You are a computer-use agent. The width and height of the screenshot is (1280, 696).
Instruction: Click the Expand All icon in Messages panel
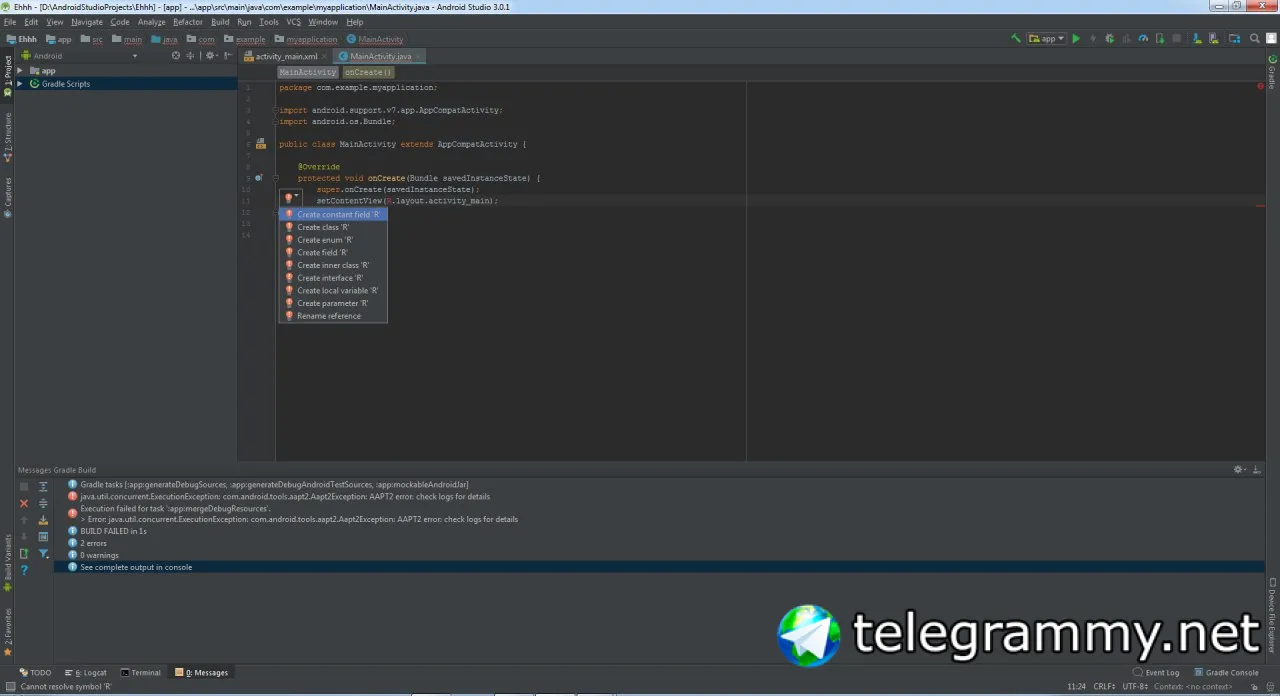click(x=43, y=486)
